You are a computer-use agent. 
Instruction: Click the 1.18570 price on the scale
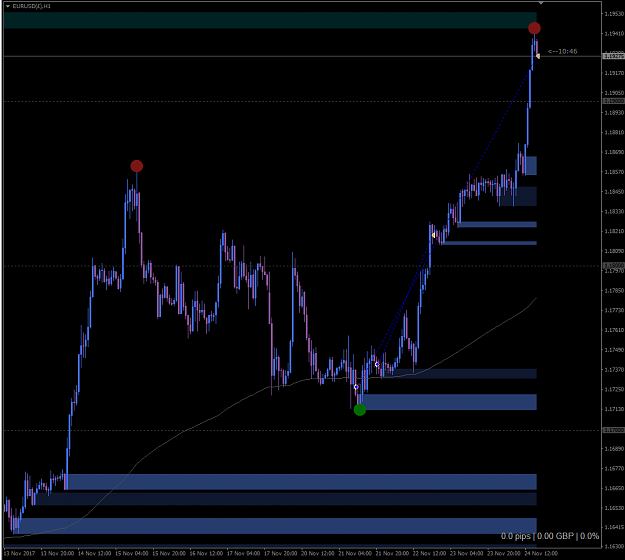coord(614,172)
